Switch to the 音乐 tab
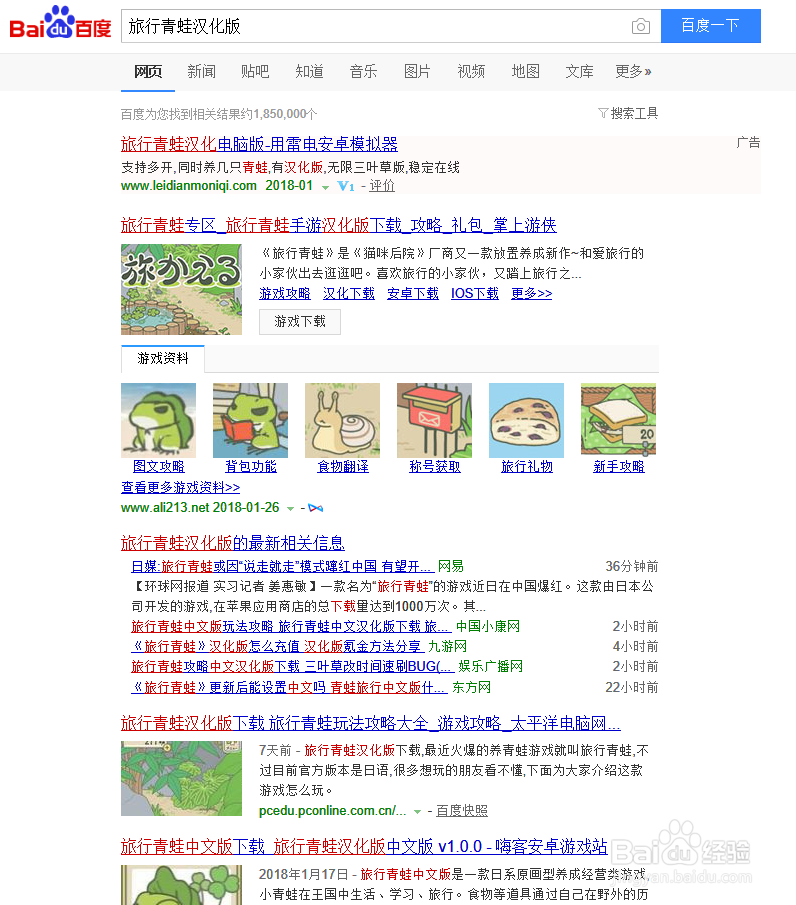The width and height of the screenshot is (796, 905). click(363, 72)
